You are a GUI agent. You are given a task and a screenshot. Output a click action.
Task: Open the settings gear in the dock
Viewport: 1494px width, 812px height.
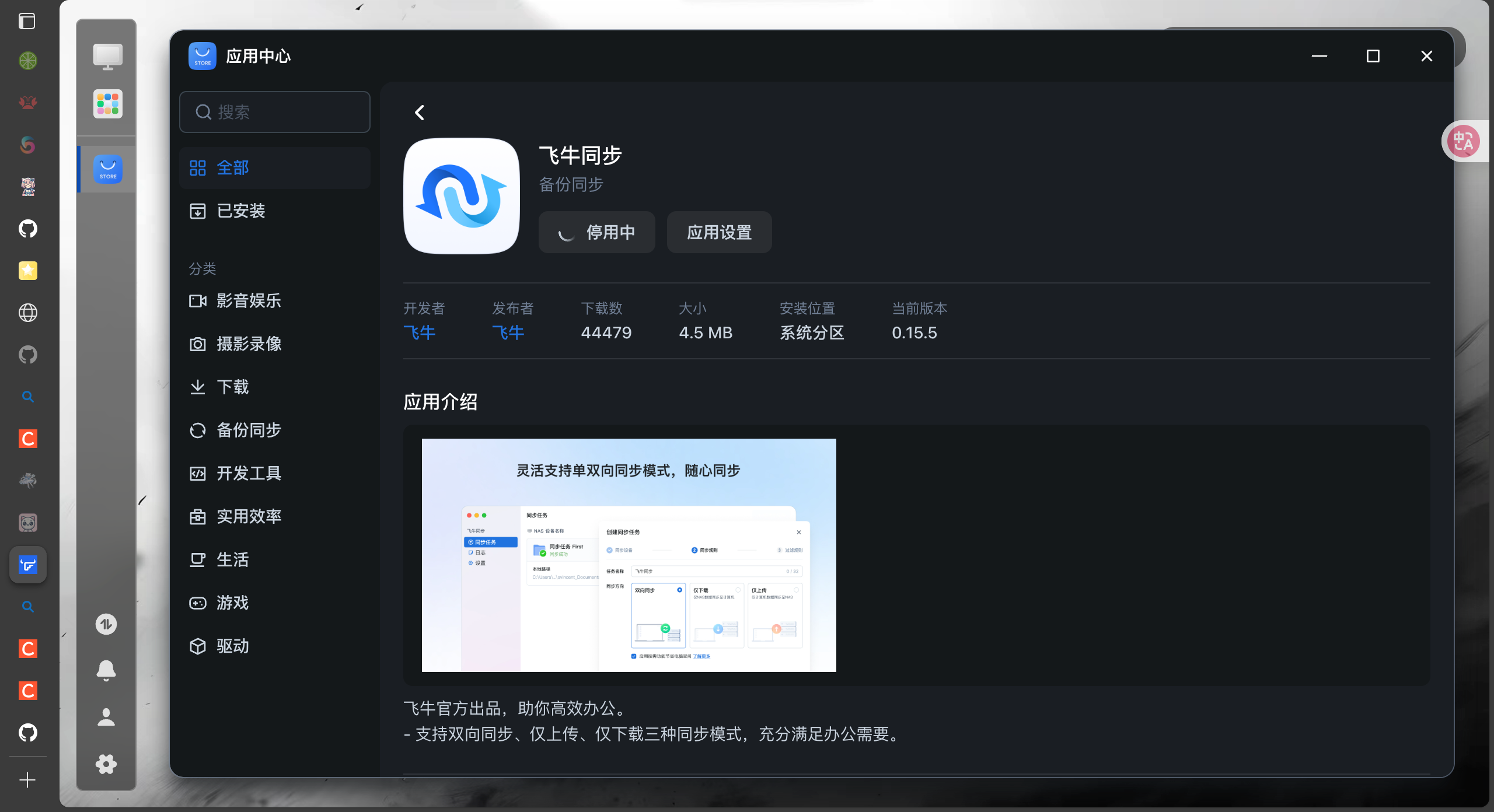(106, 764)
